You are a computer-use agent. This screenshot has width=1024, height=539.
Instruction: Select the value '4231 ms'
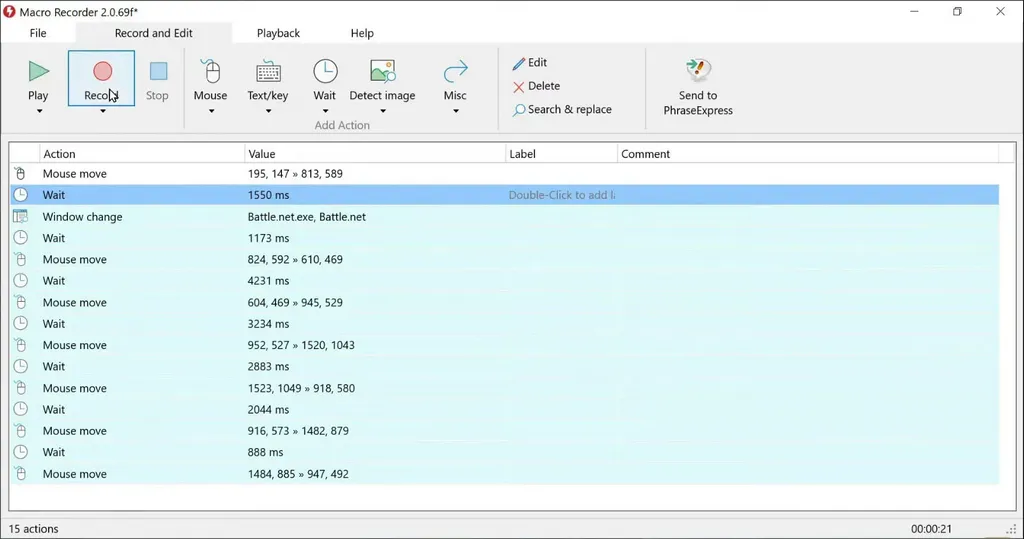(x=268, y=281)
